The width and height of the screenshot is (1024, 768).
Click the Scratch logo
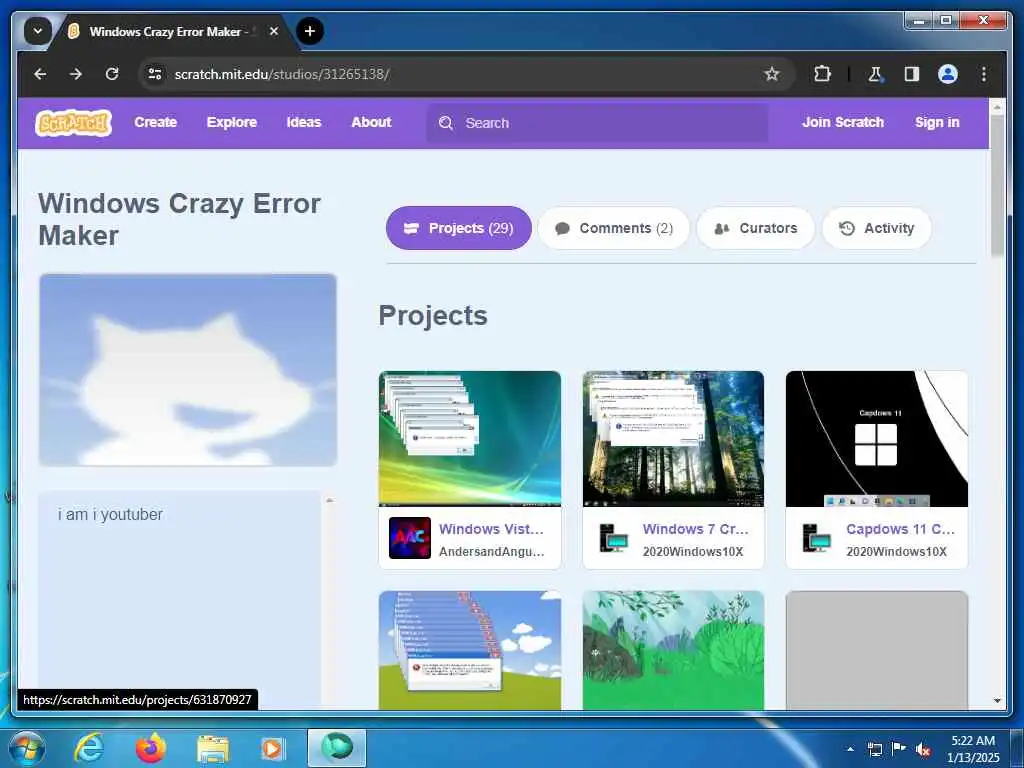click(x=73, y=122)
